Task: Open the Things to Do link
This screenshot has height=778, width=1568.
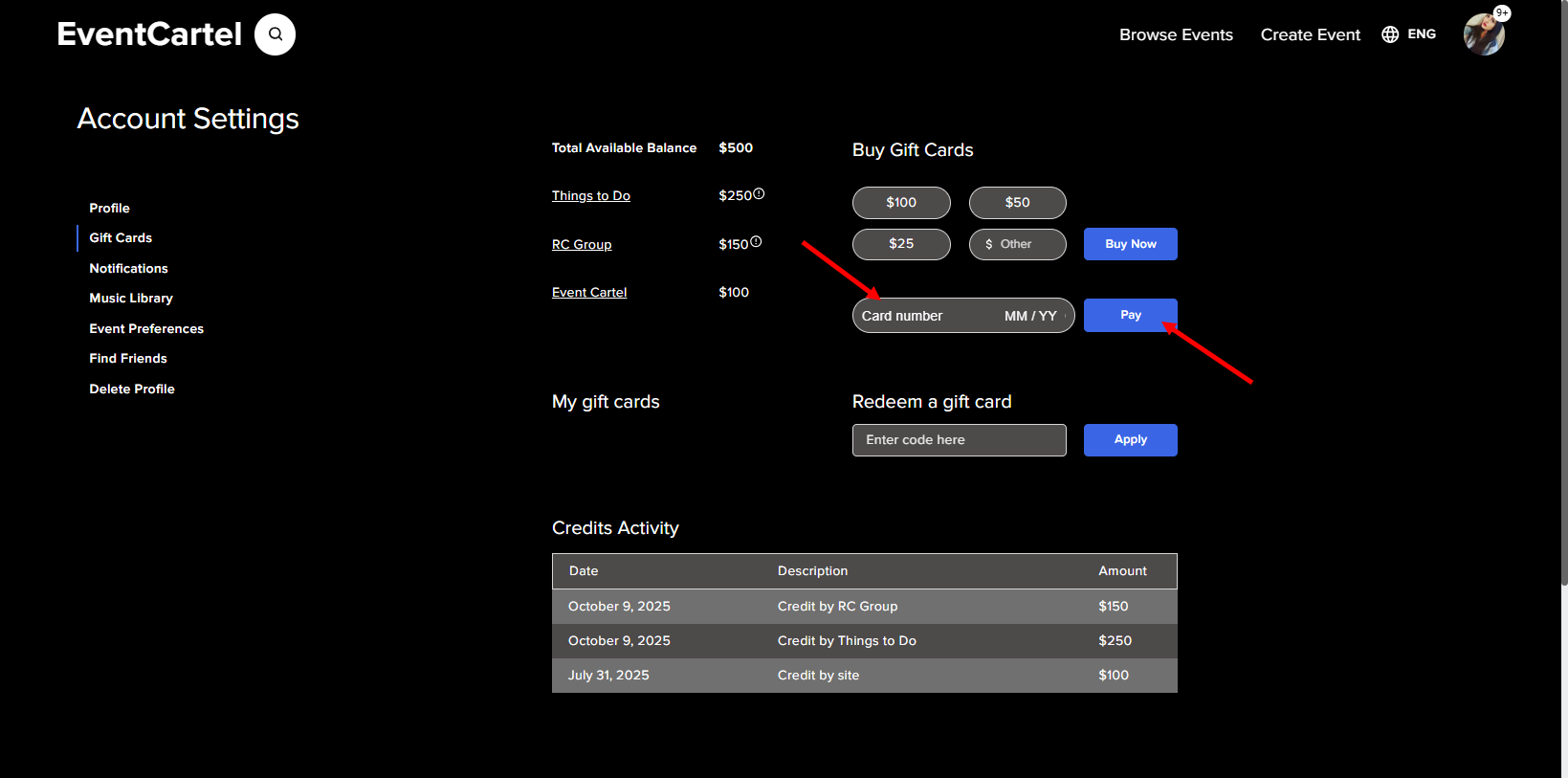Action: click(x=590, y=196)
